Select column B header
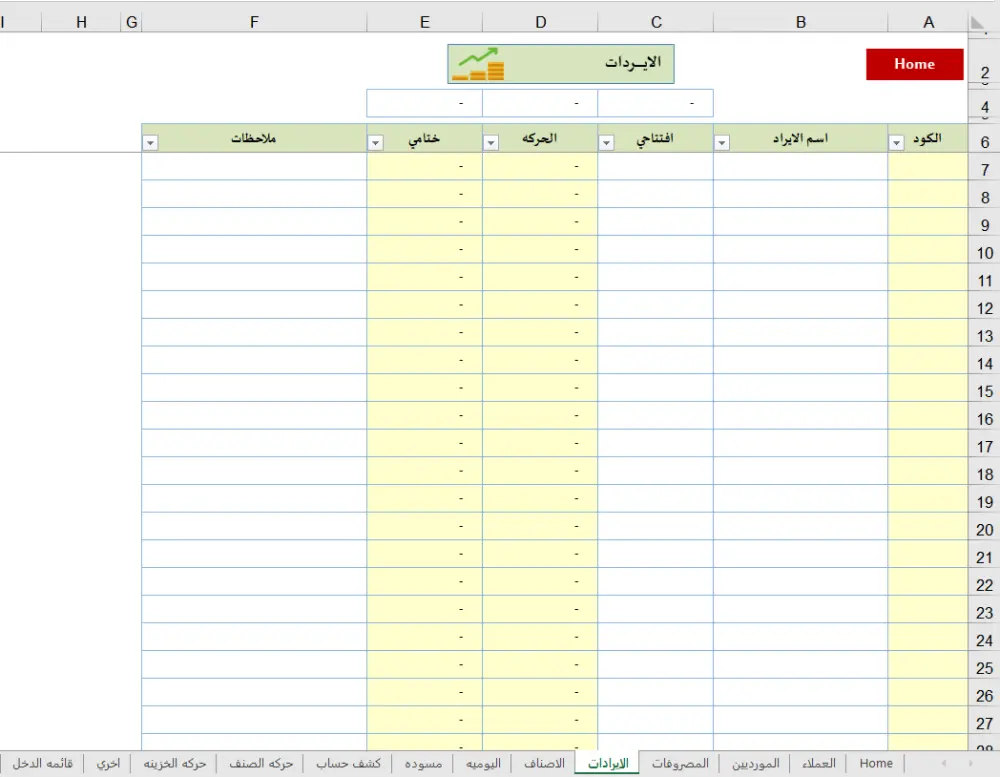 pos(800,22)
